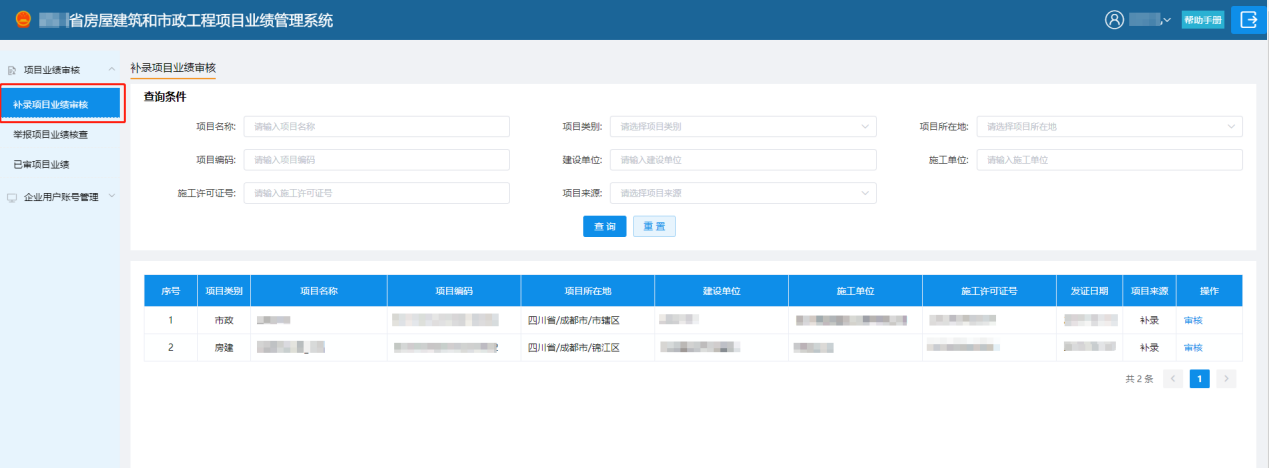Click the national emblem logo icon
The image size is (1269, 468).
click(x=20, y=20)
